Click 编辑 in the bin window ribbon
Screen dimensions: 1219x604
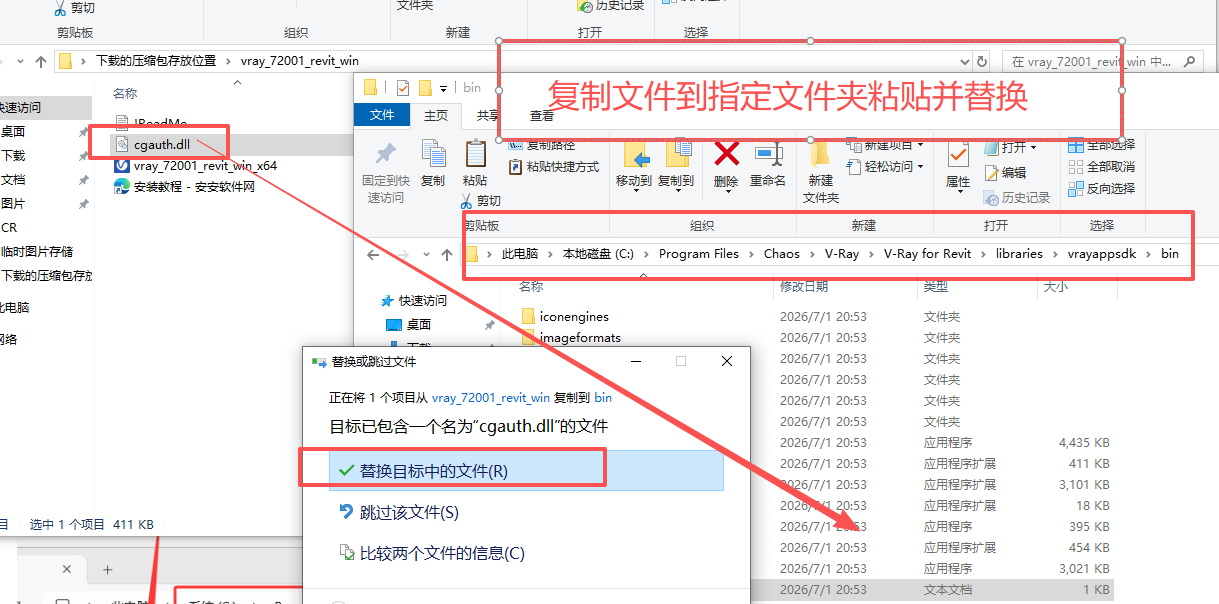(1005, 173)
